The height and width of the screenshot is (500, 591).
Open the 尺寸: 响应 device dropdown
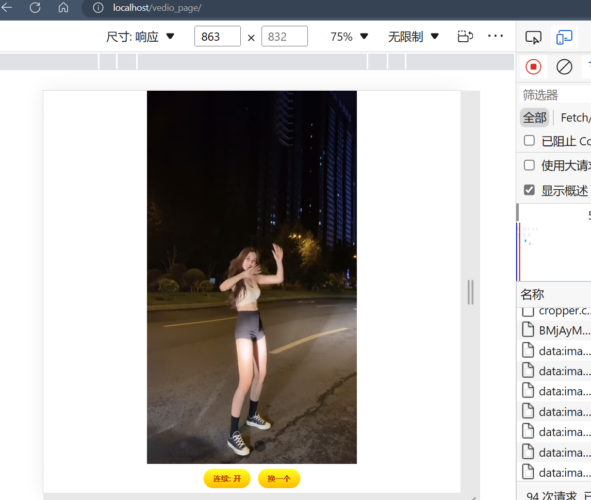coord(140,37)
